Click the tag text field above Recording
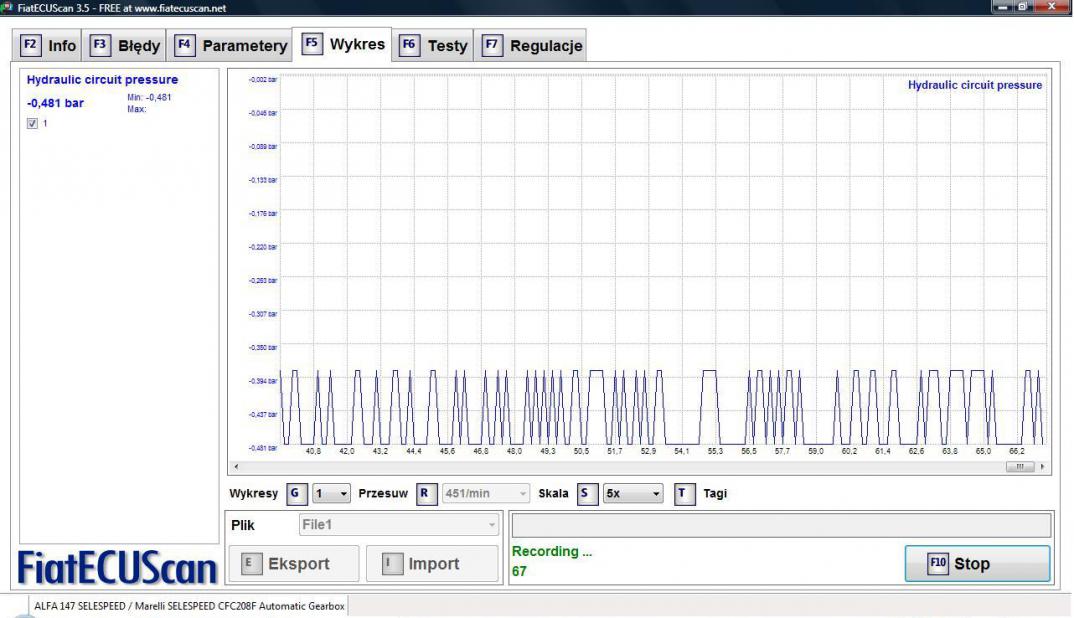This screenshot has height=618, width=1074. [x=781, y=525]
